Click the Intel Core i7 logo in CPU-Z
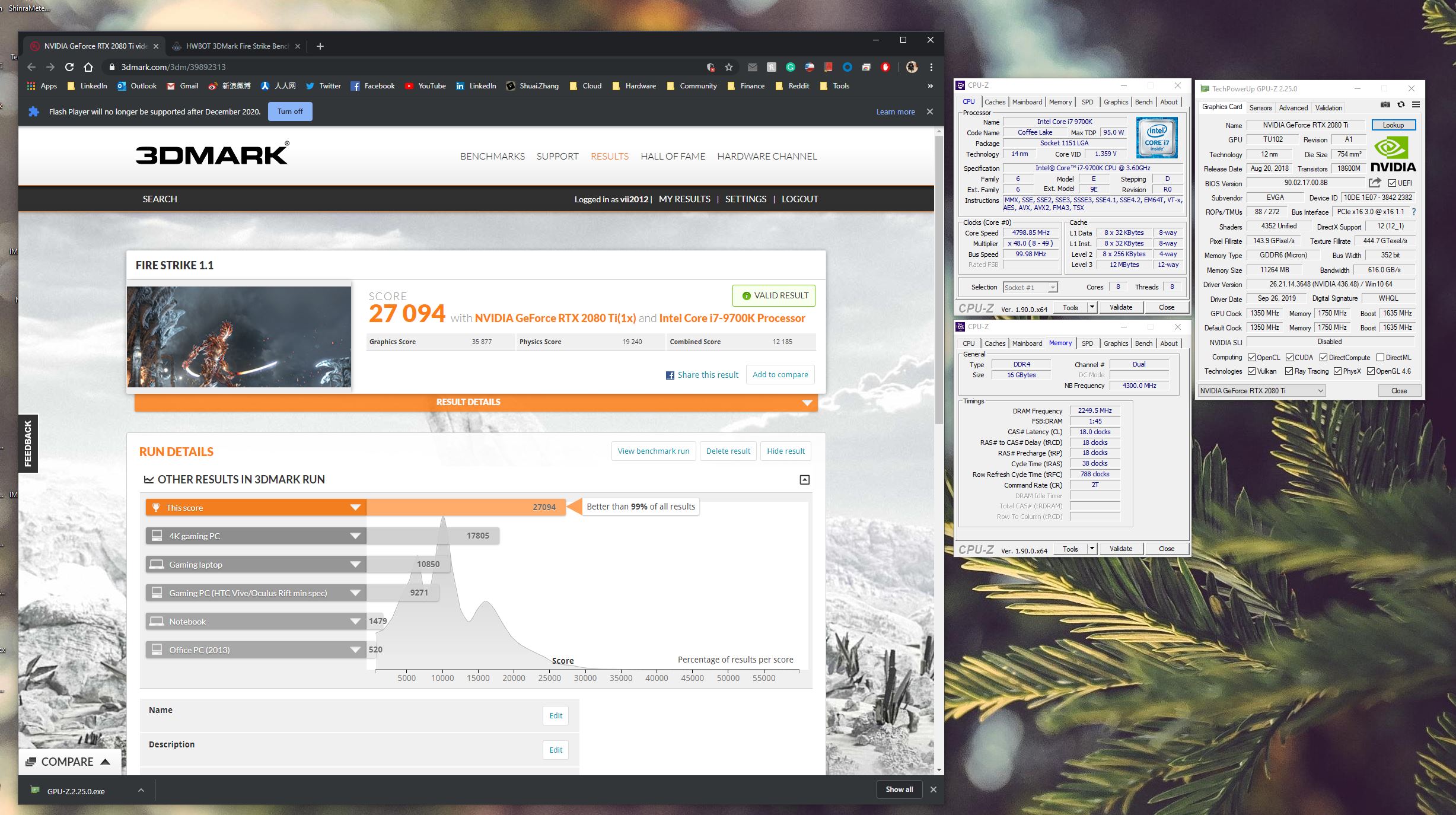This screenshot has width=1456, height=815. pos(1157,138)
